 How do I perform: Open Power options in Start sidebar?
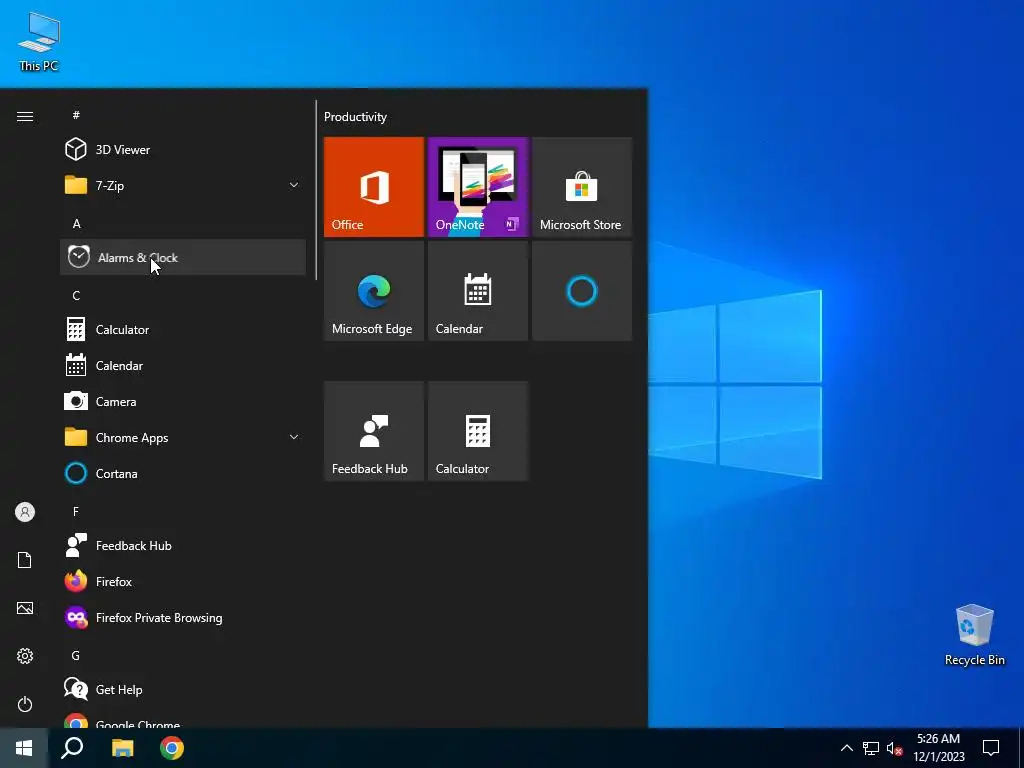point(25,704)
